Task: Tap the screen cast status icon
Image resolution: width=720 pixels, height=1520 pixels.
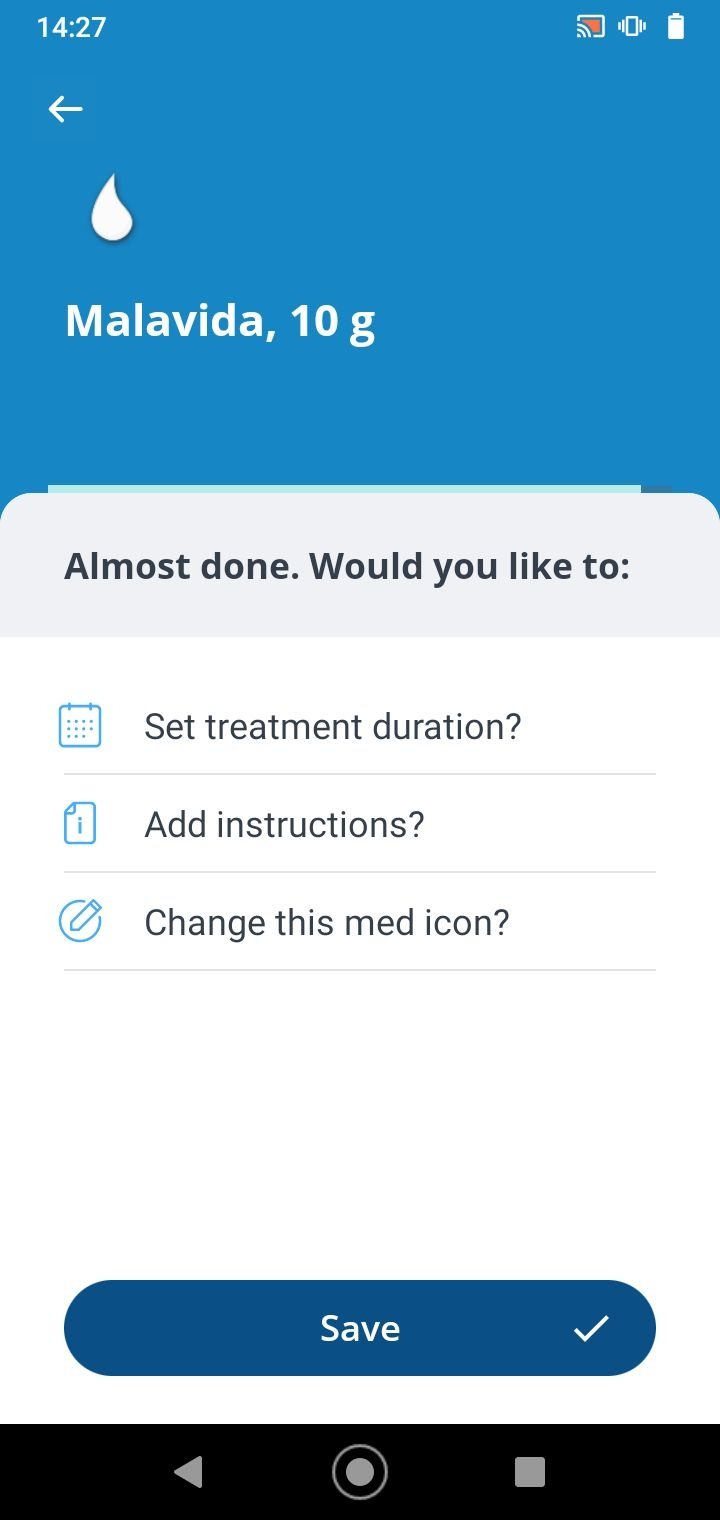Action: click(x=590, y=27)
